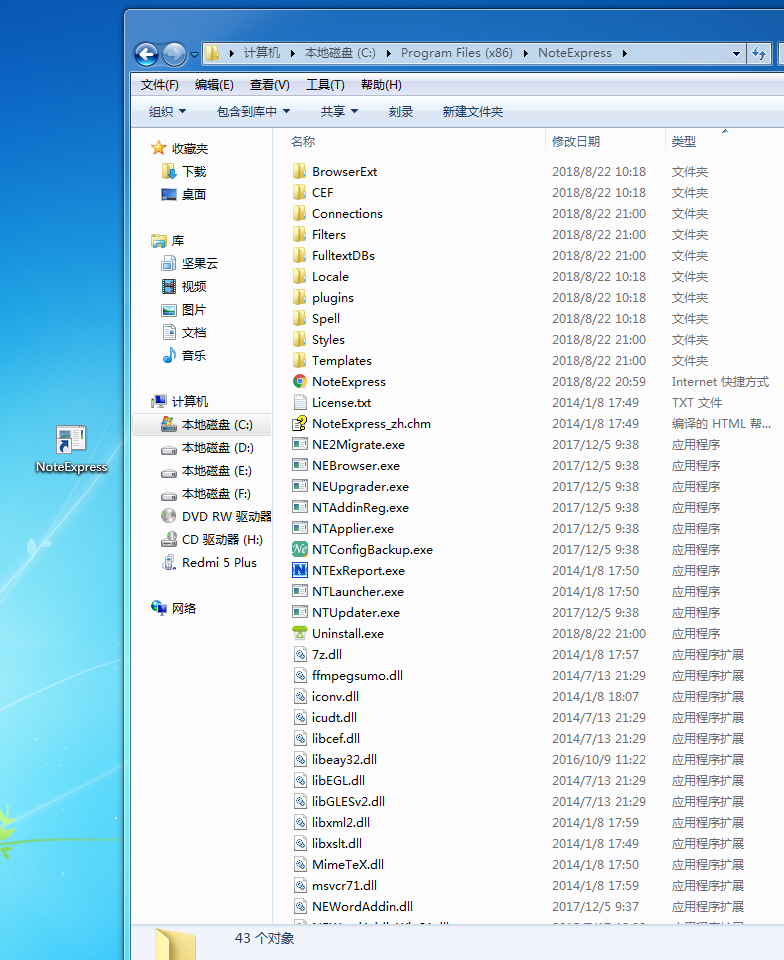Select 本地磁盘 (D:) drive
This screenshot has height=960, width=784.
point(207,448)
